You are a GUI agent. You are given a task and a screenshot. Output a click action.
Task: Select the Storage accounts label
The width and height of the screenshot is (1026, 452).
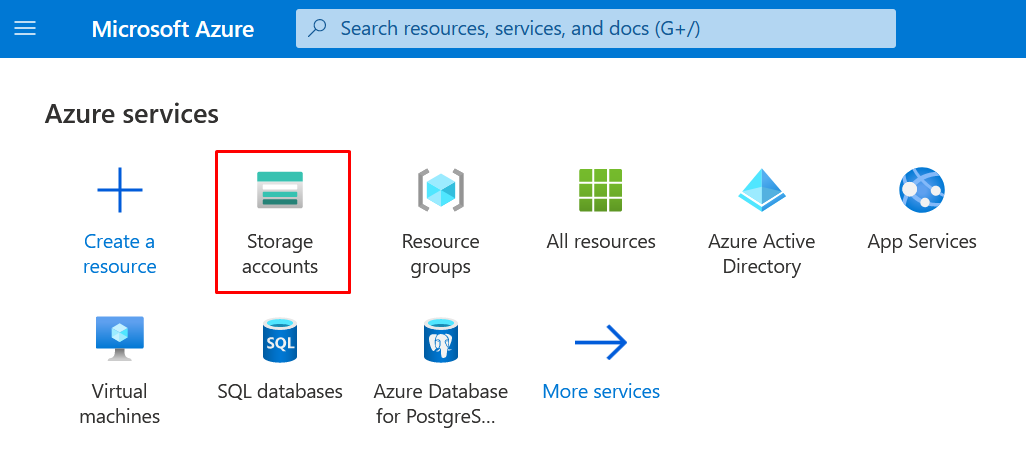[x=280, y=254]
